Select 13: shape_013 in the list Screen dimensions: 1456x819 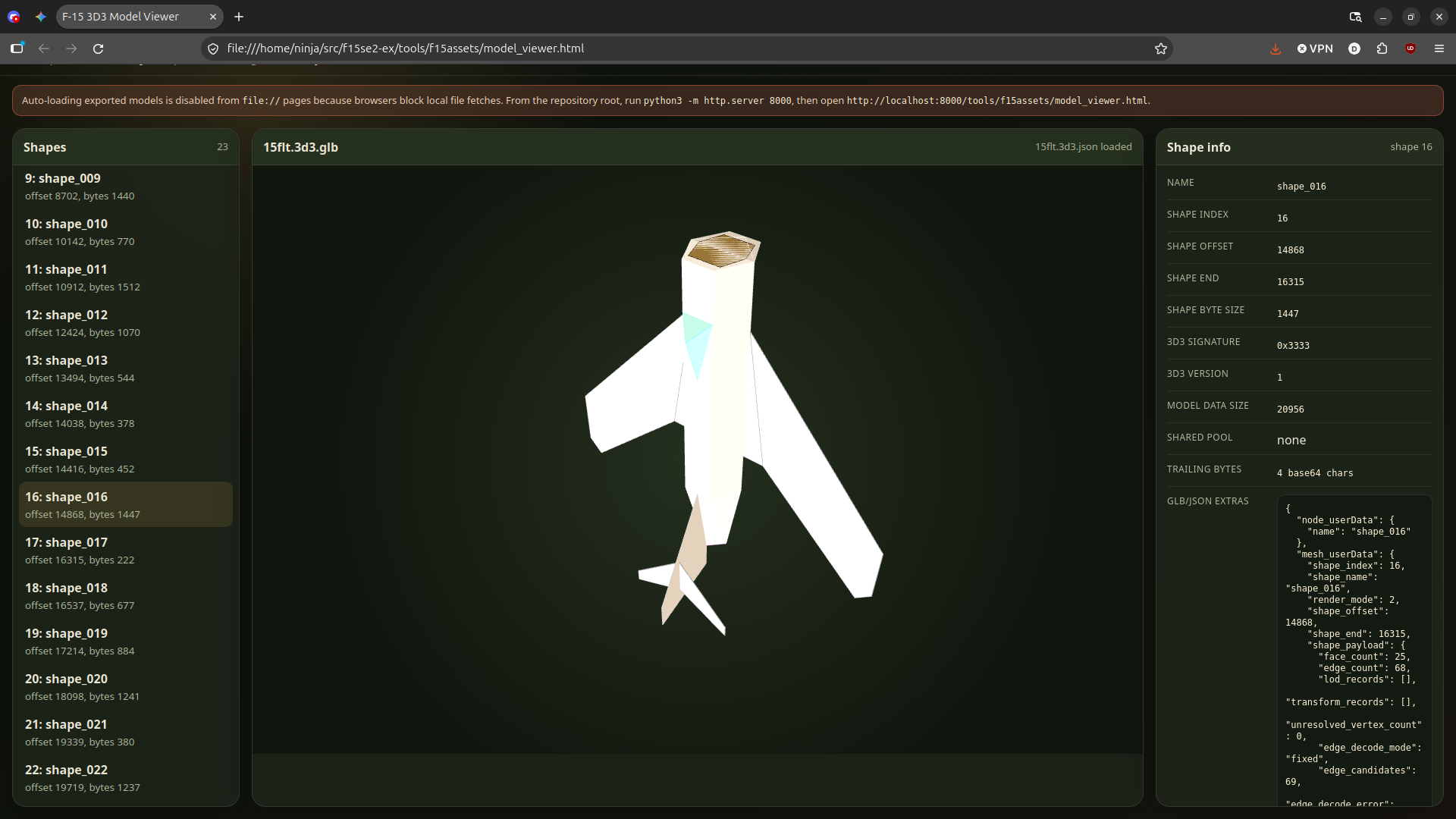pos(126,369)
